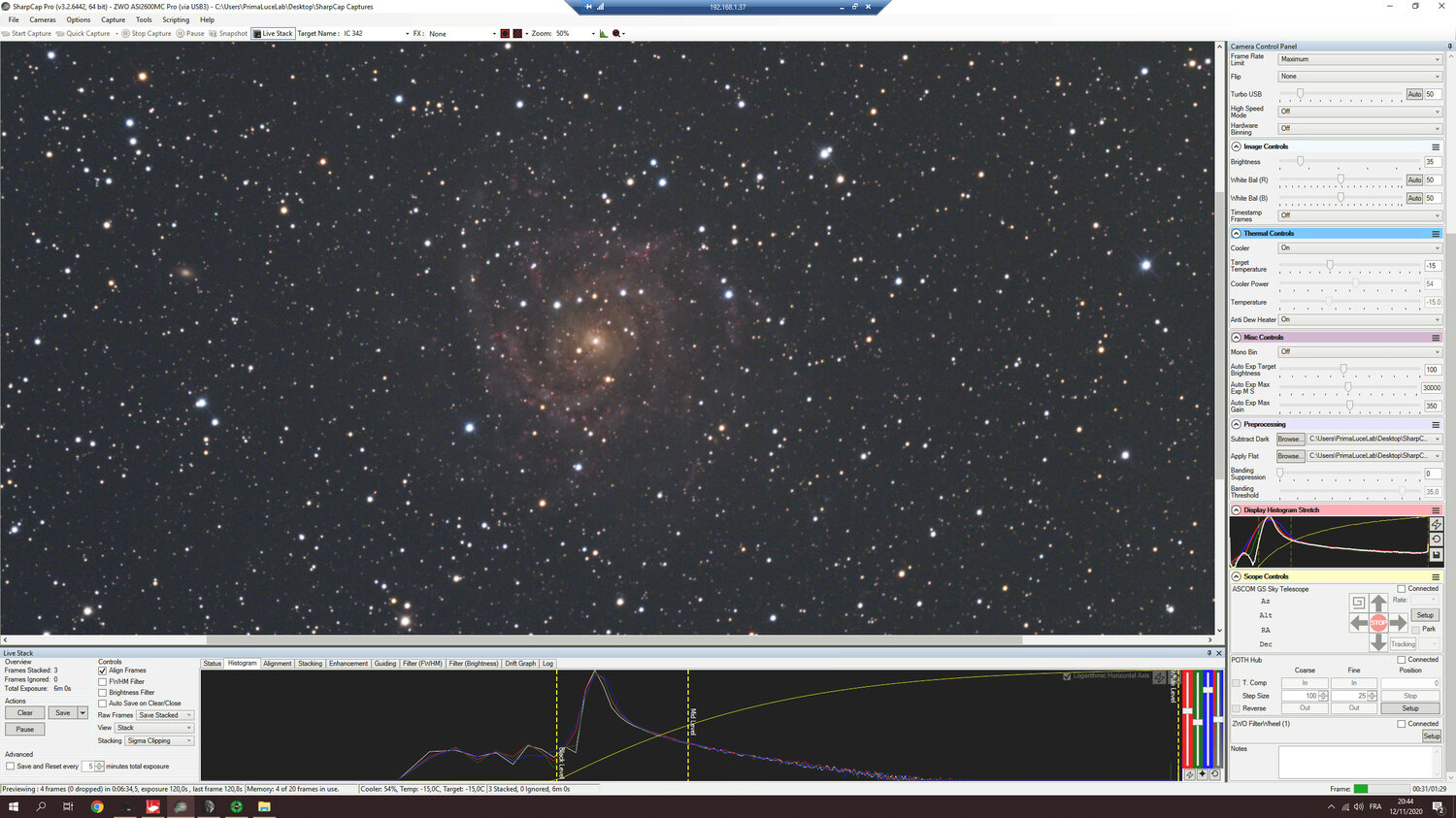This screenshot has height=818, width=1456.
Task: Open the Thermal Controls section menu icon
Action: pos(1436,233)
